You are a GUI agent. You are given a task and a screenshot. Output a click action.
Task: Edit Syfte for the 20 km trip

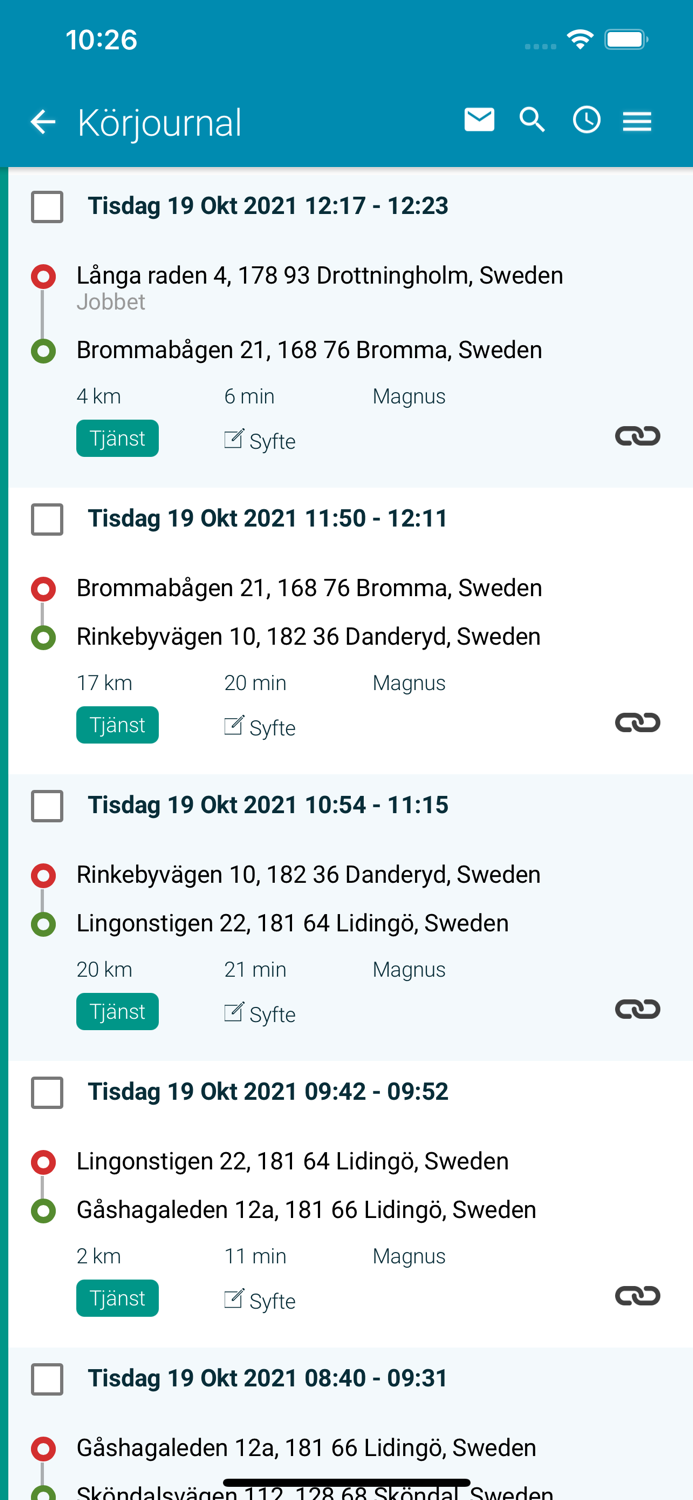tap(260, 1013)
